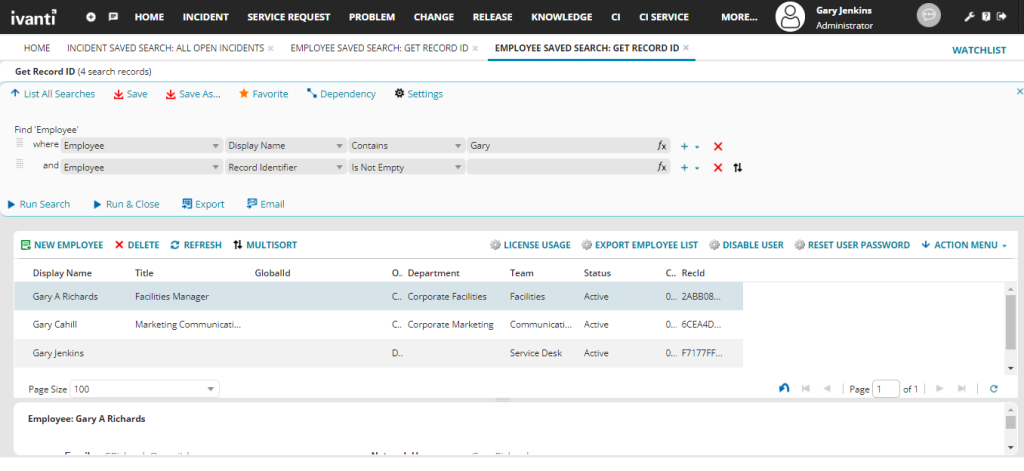The image size is (1024, 471).
Task: Mark search as Favorite
Action: [x=264, y=94]
